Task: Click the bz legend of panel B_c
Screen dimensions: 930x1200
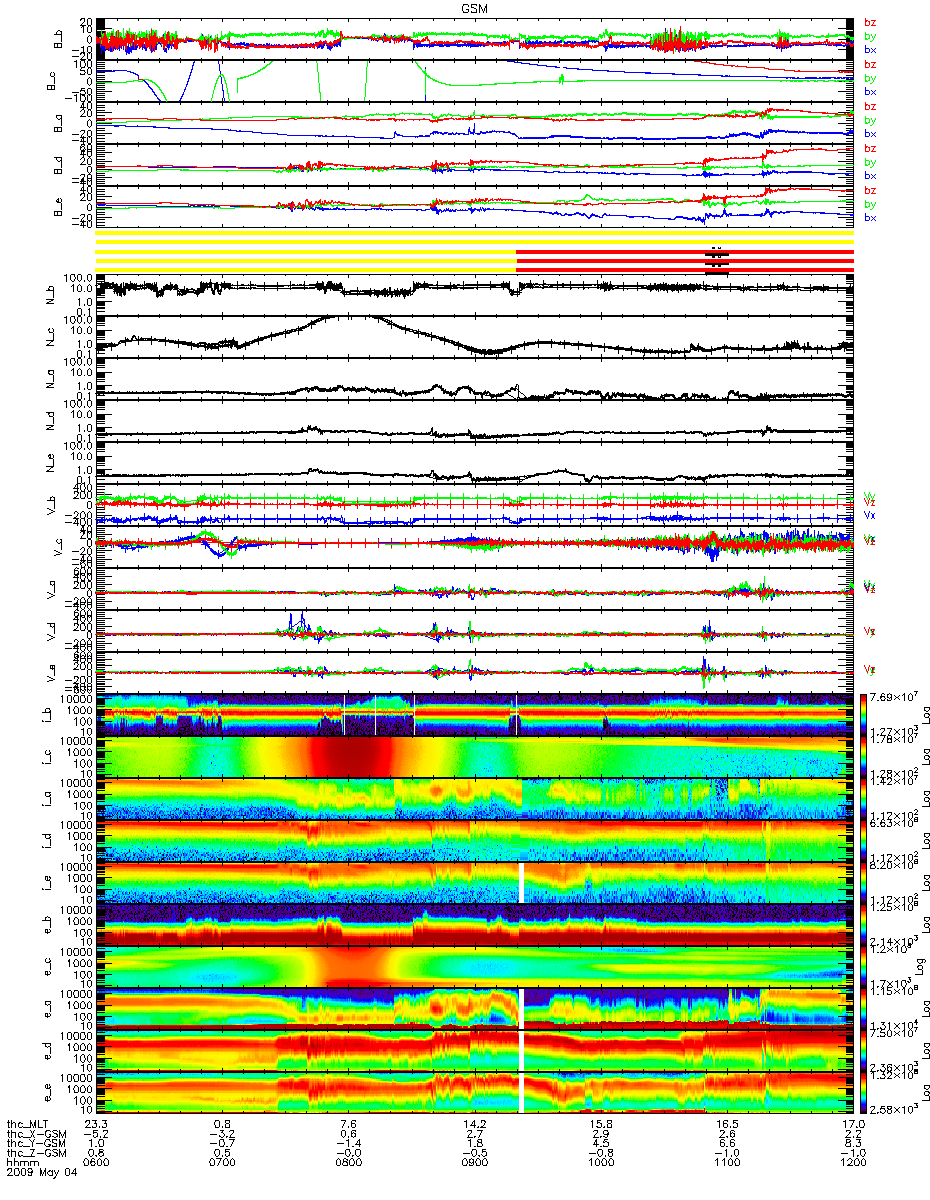Action: click(870, 64)
